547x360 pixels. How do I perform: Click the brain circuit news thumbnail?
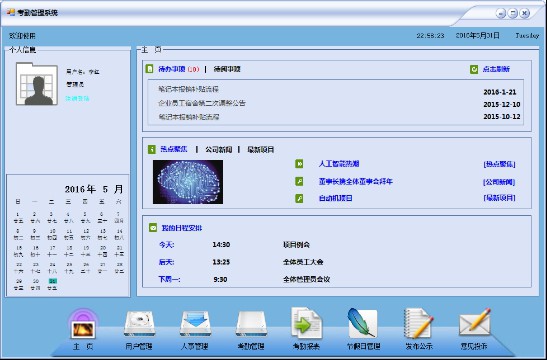coord(188,182)
